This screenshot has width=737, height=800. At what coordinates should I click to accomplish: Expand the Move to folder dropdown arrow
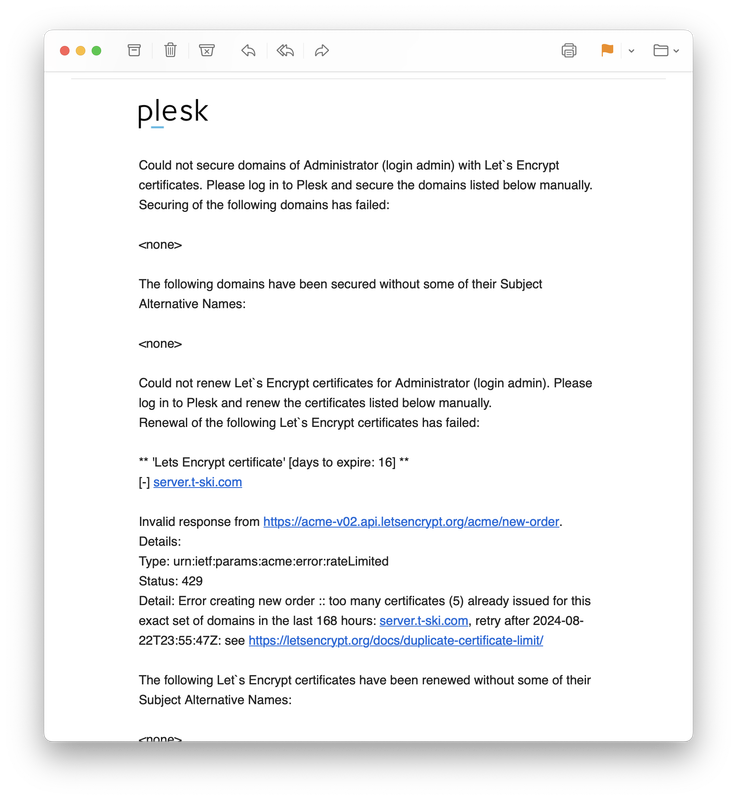[676, 51]
